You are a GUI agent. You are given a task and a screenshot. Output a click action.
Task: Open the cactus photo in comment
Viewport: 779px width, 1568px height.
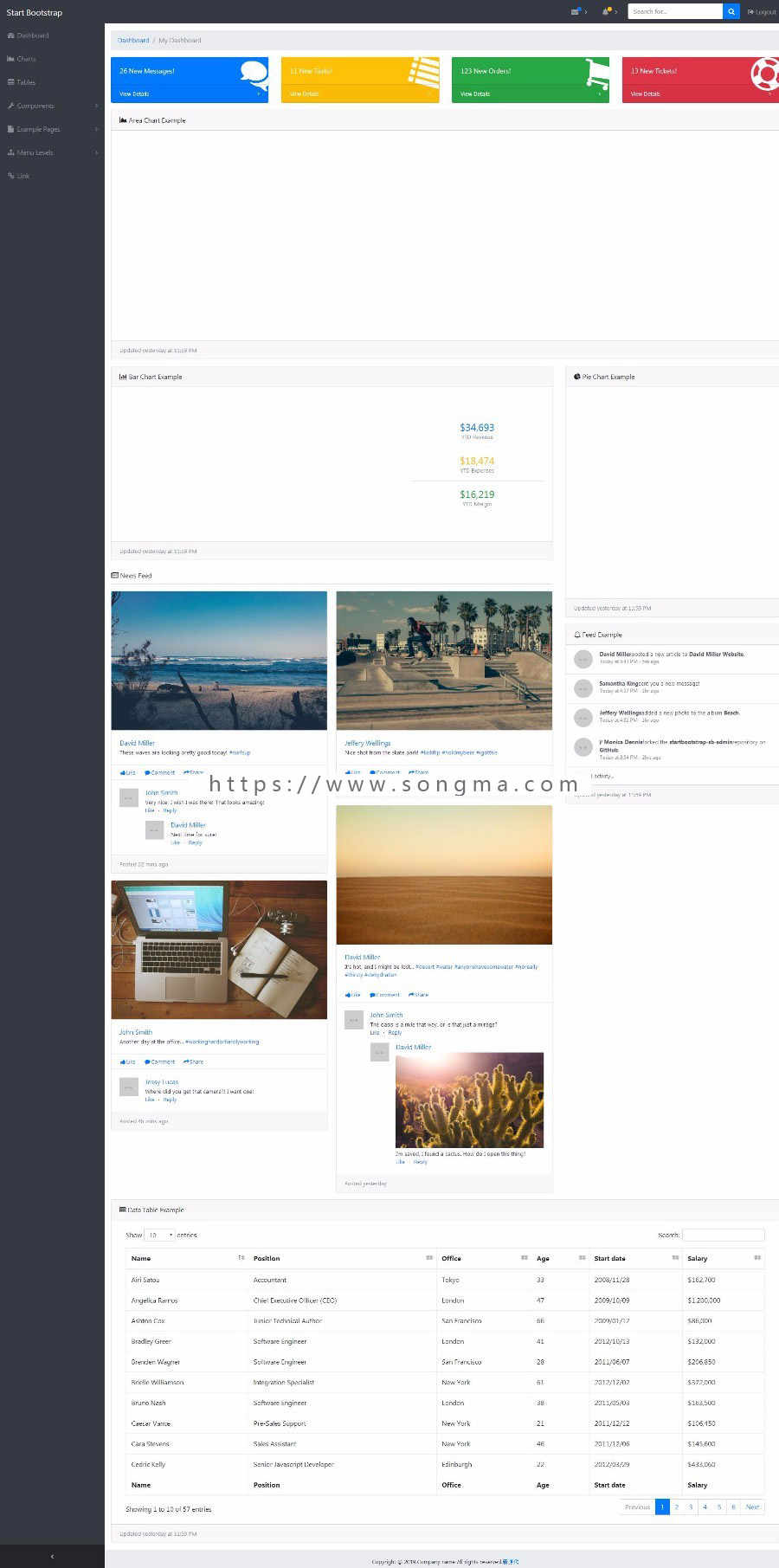coord(470,1100)
